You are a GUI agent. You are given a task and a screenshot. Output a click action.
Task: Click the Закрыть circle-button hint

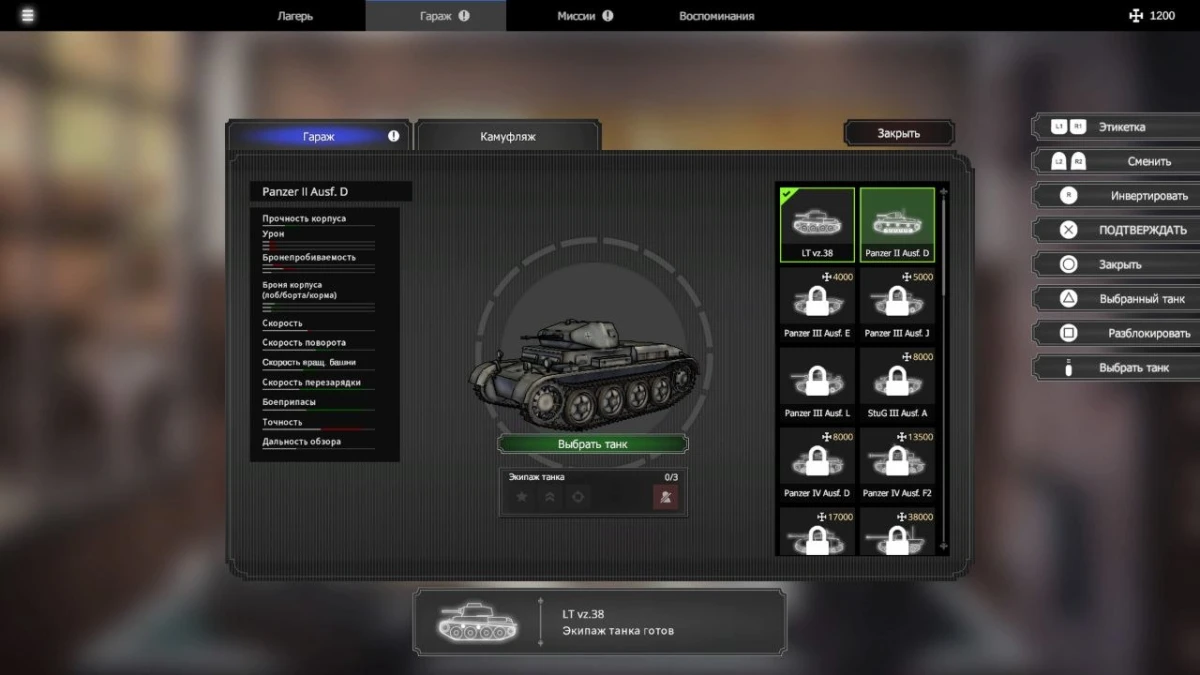tap(1114, 265)
